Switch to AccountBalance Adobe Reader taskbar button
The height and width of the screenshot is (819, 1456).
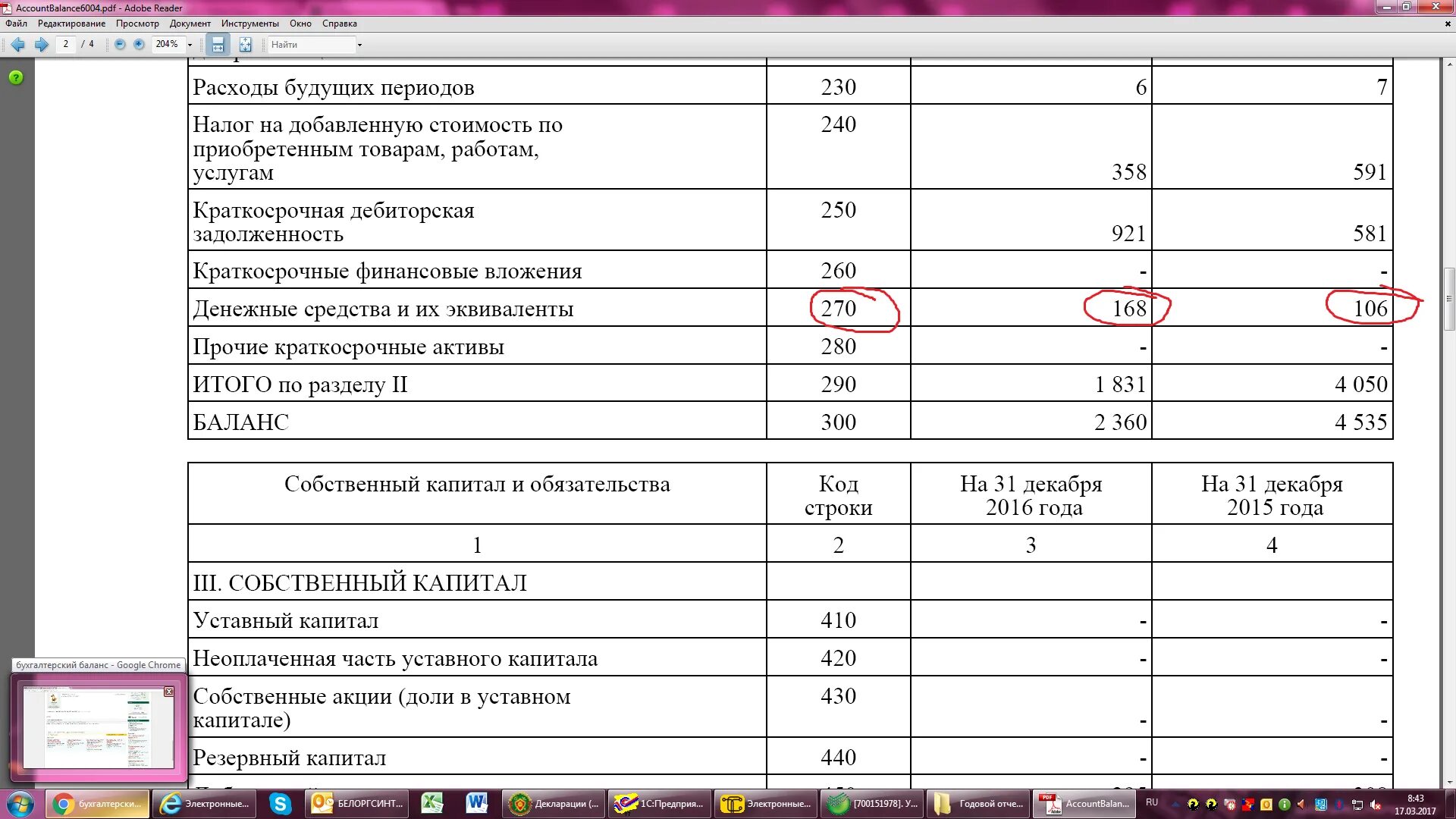1084,804
